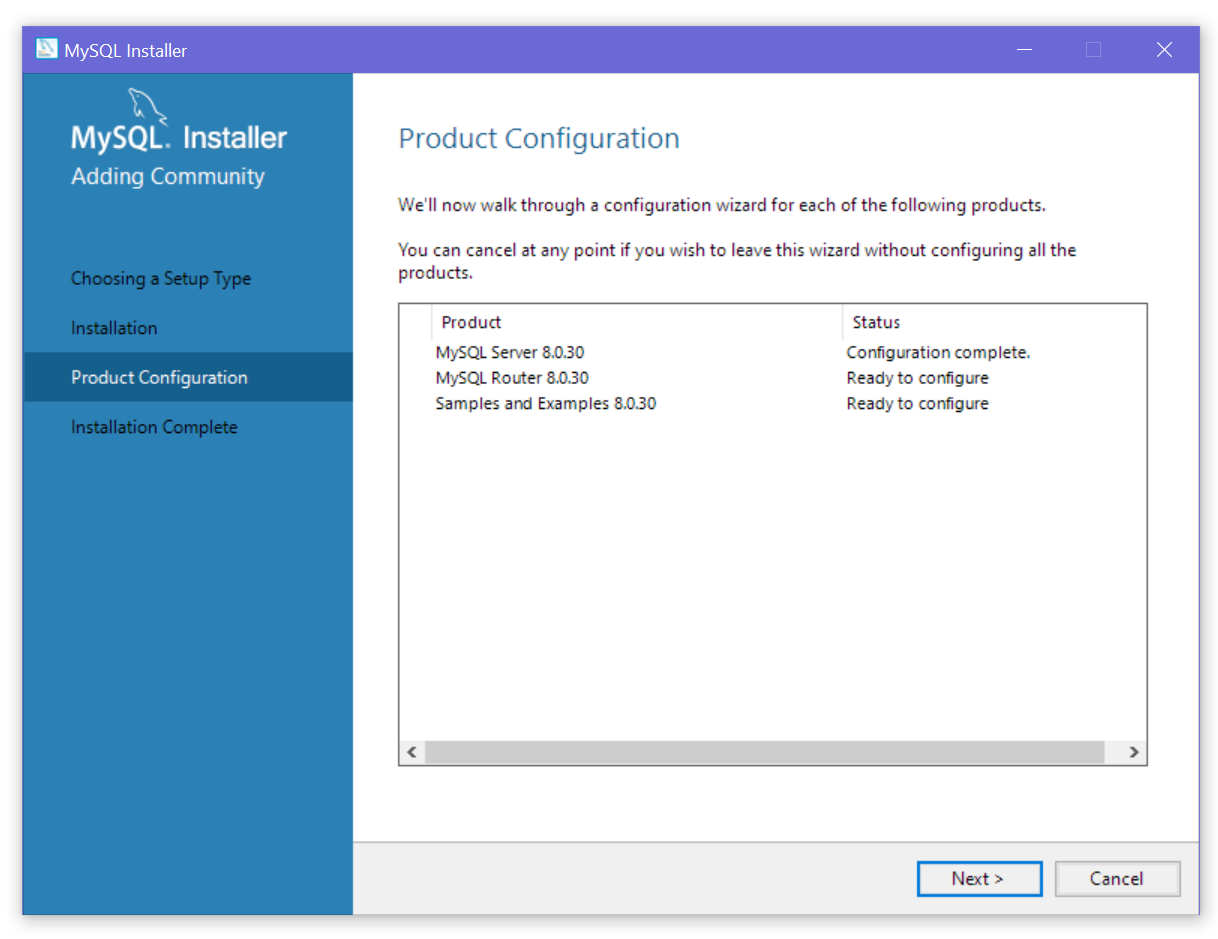
Task: Select the Installation step in sidebar
Action: click(x=114, y=328)
